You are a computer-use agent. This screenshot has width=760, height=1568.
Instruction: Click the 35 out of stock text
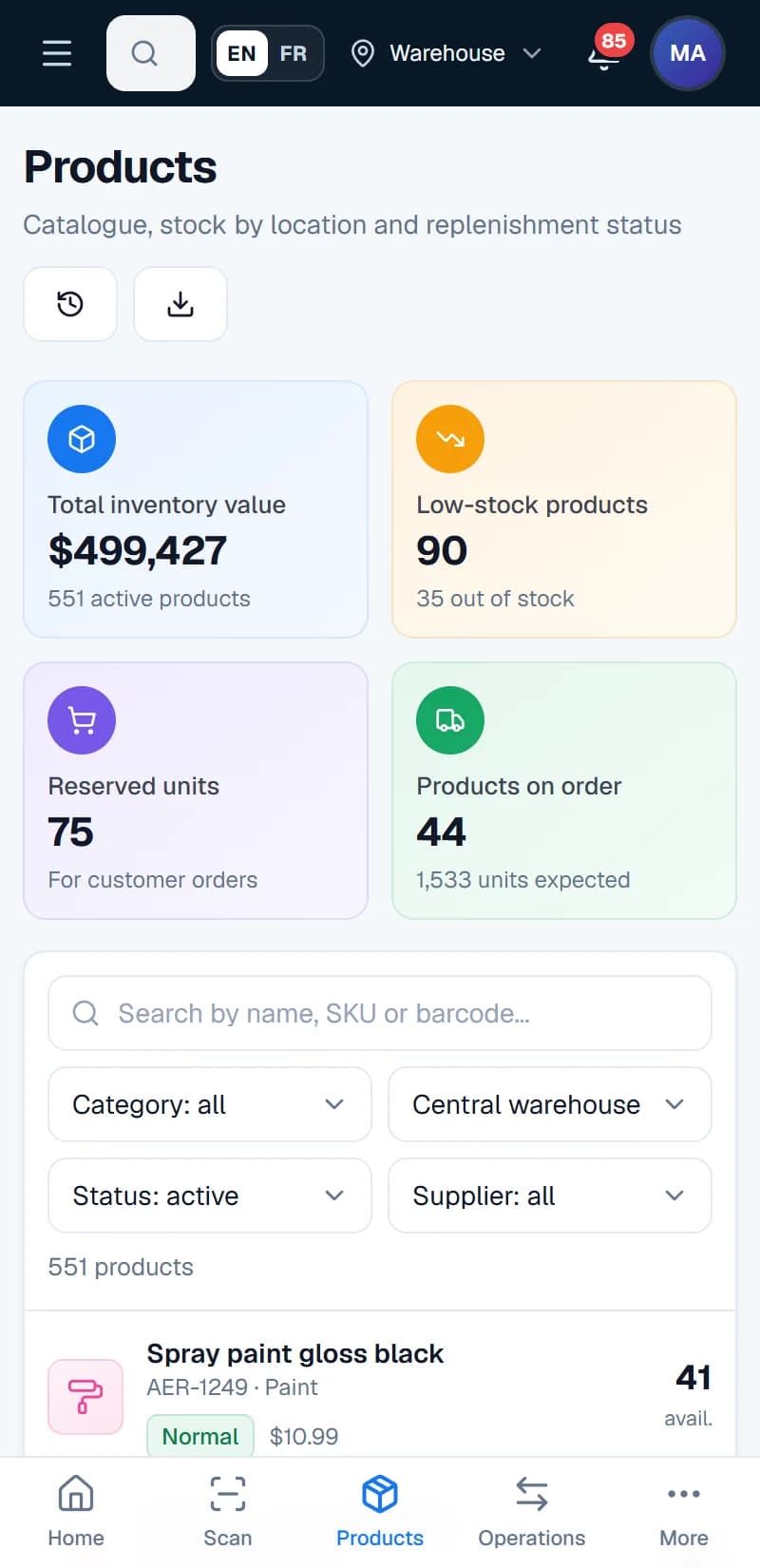(x=495, y=599)
